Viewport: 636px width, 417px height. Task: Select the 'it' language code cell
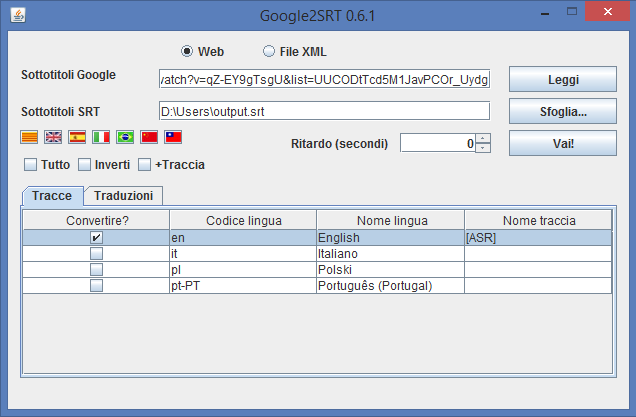click(x=243, y=254)
